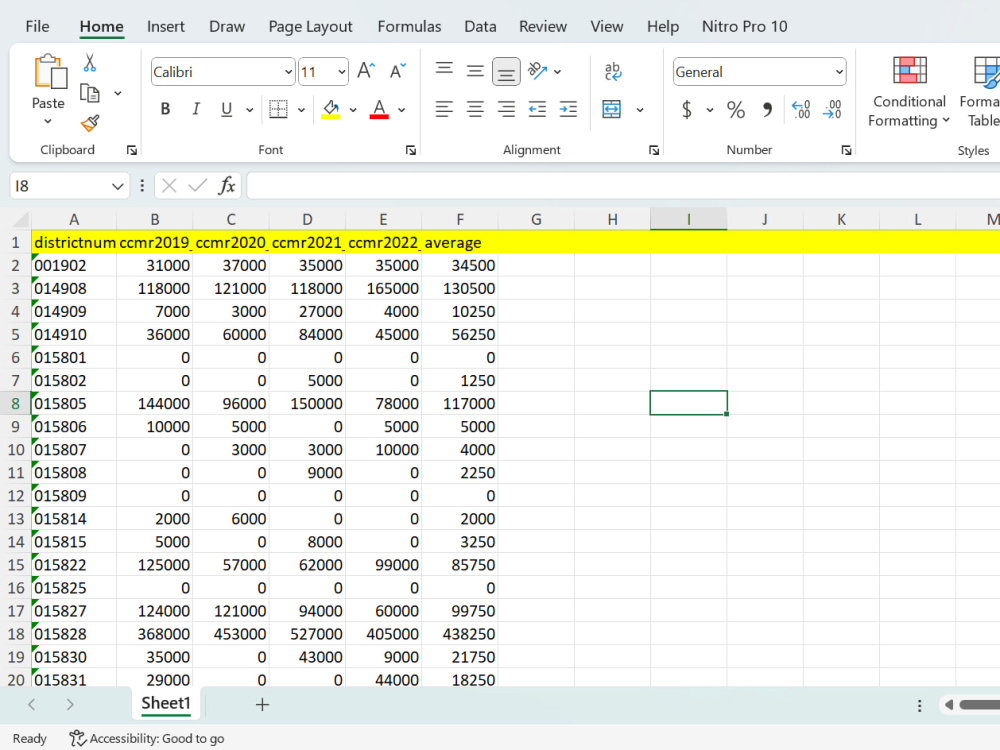Toggle Wrap Text
The height and width of the screenshot is (750, 1000).
click(612, 71)
